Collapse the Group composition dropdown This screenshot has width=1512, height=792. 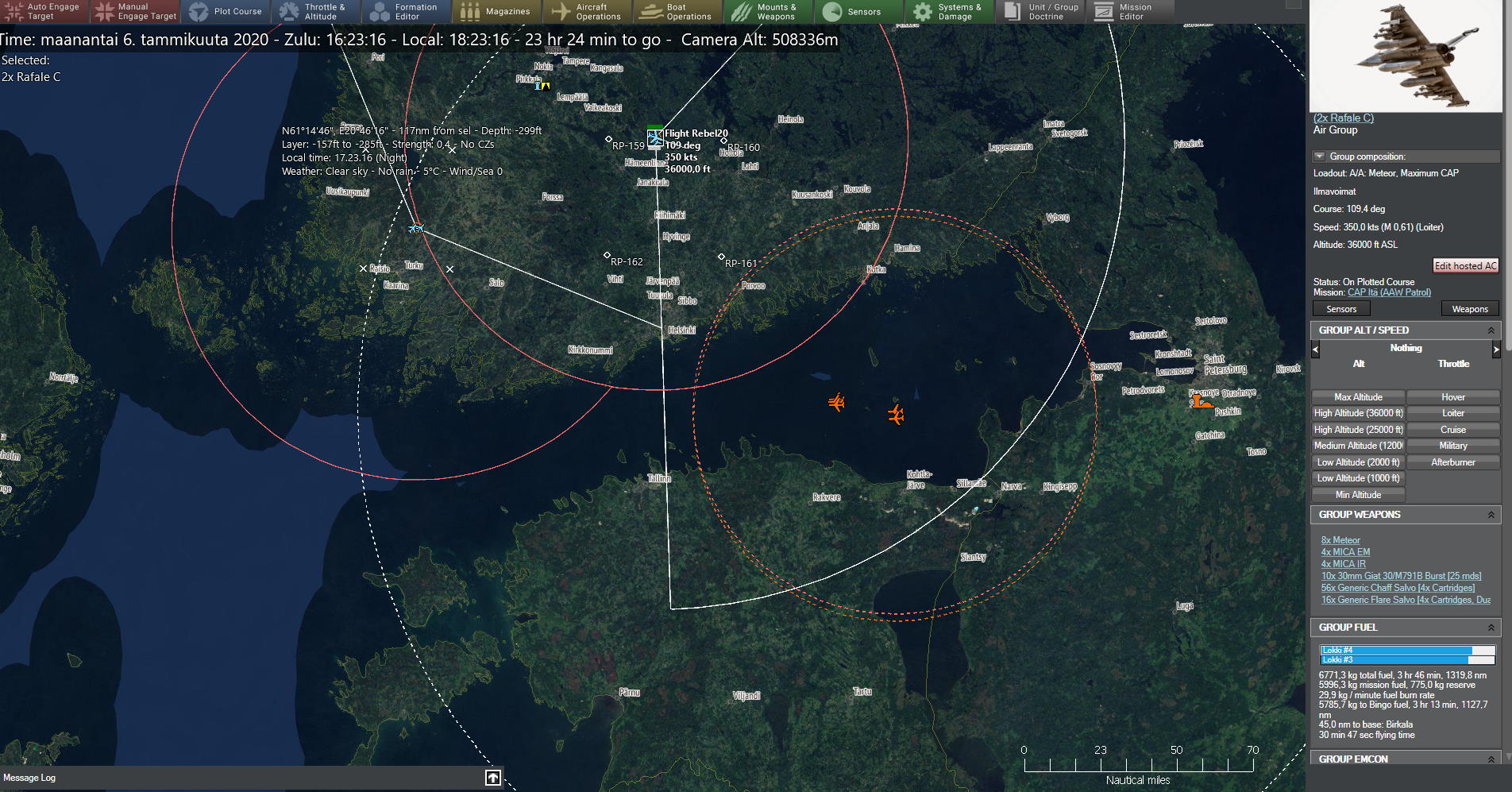(x=1319, y=156)
